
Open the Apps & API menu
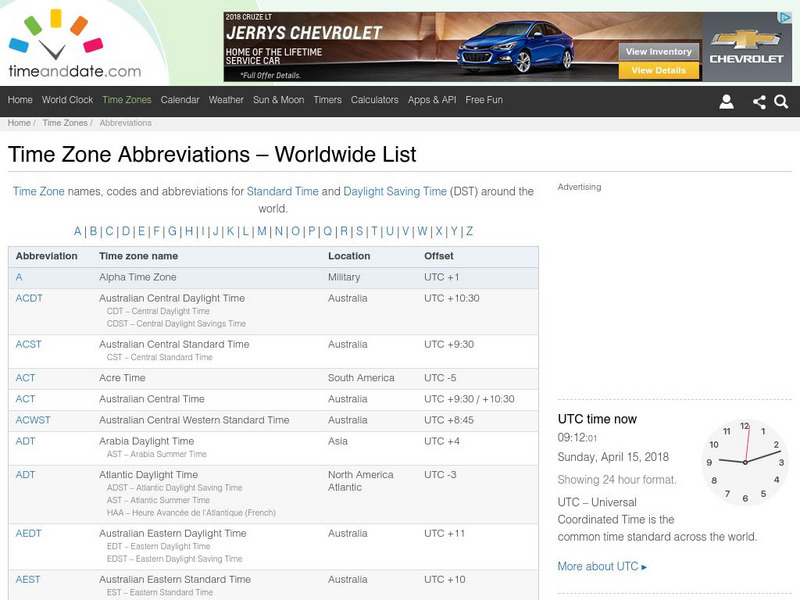432,100
